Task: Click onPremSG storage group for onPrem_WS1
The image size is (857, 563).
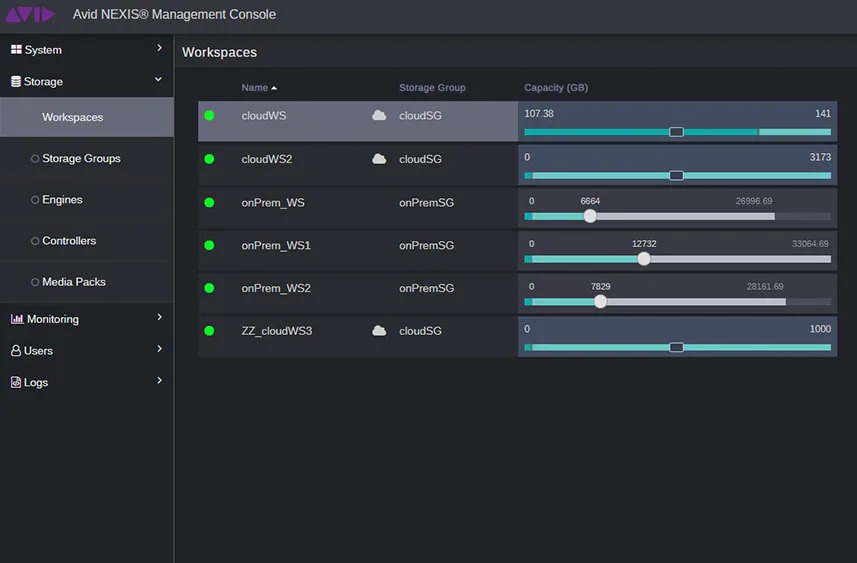Action: click(426, 245)
